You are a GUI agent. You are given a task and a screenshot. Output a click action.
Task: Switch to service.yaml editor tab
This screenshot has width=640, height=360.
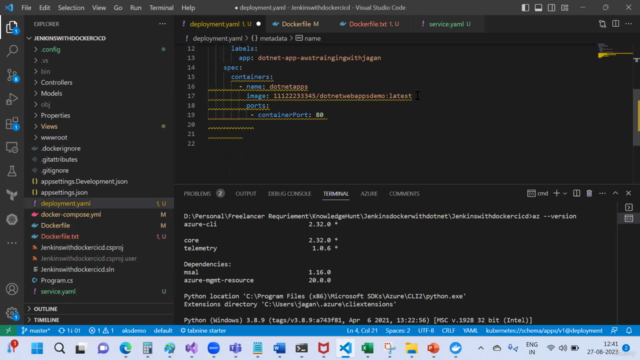[449, 24]
